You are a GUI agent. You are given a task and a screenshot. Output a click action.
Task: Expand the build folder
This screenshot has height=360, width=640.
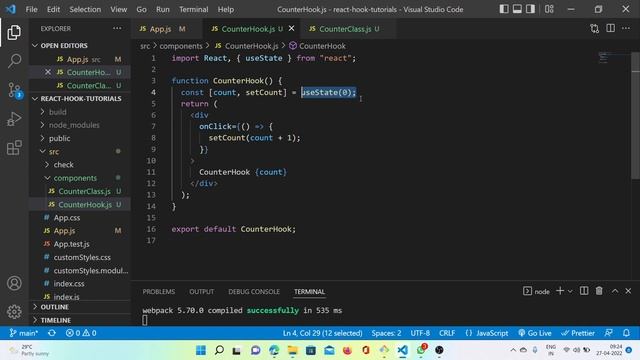tap(80, 112)
